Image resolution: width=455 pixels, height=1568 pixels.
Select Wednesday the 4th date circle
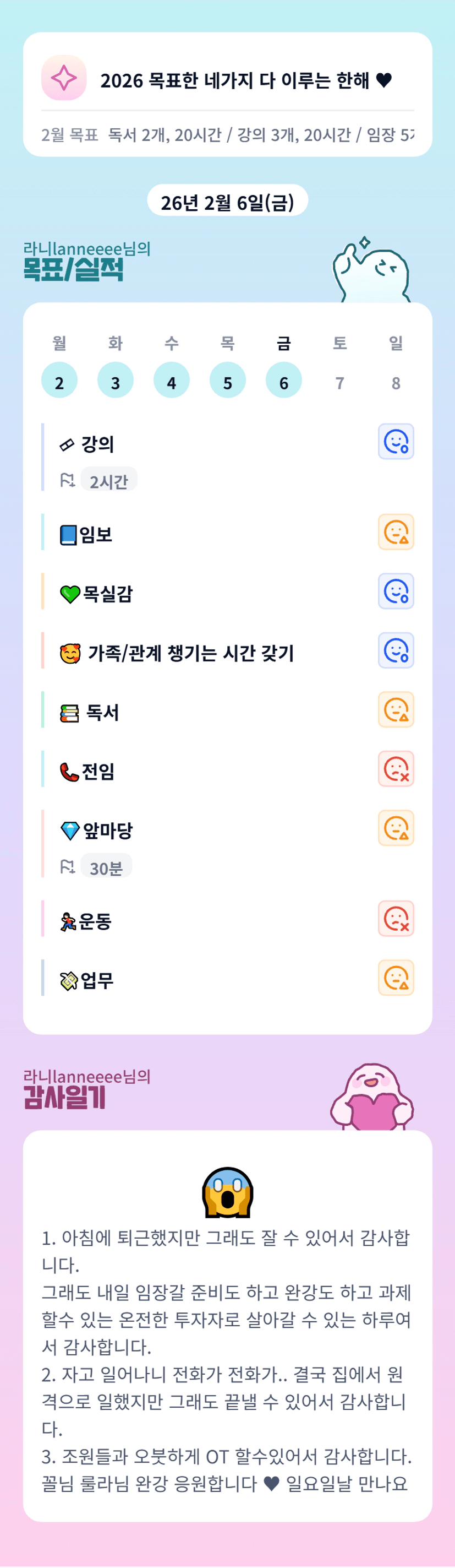click(172, 381)
